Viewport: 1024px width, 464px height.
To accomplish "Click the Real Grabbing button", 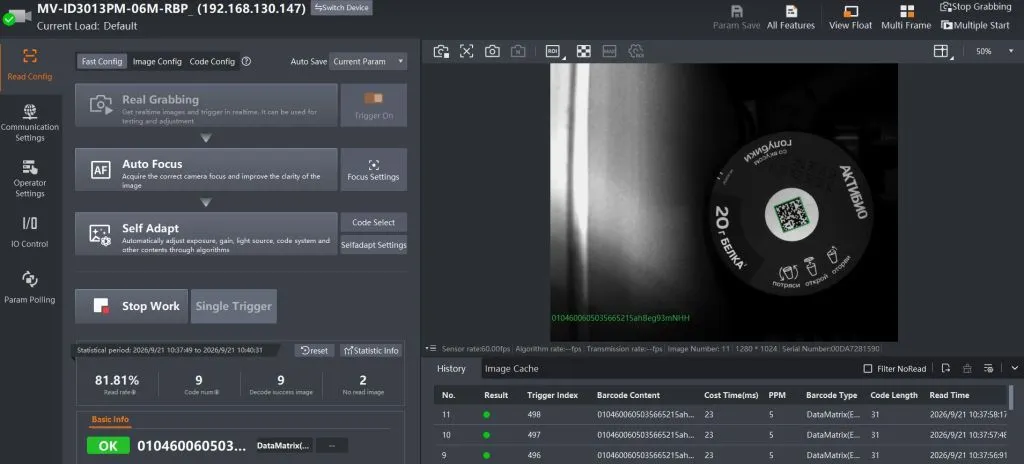I will 206,105.
